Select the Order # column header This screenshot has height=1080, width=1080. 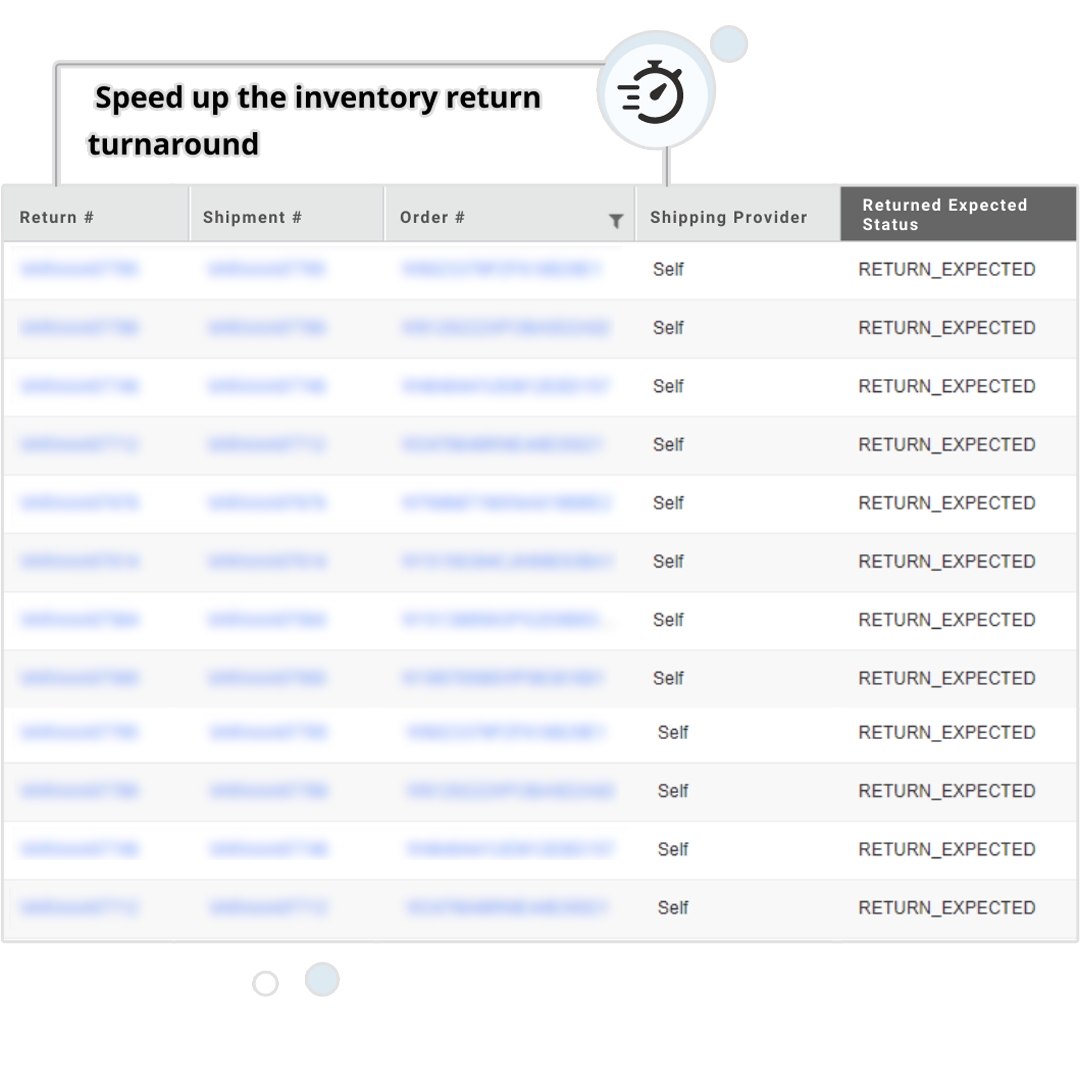pos(509,214)
